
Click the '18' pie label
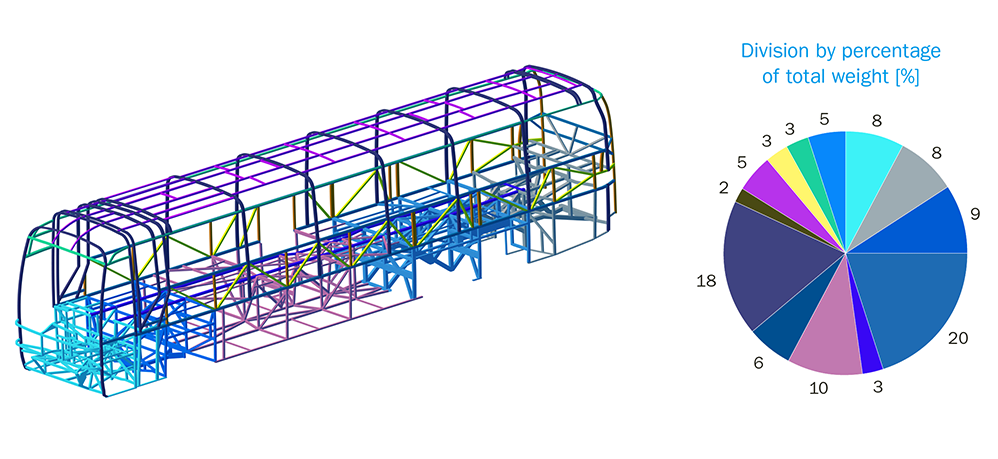(706, 281)
